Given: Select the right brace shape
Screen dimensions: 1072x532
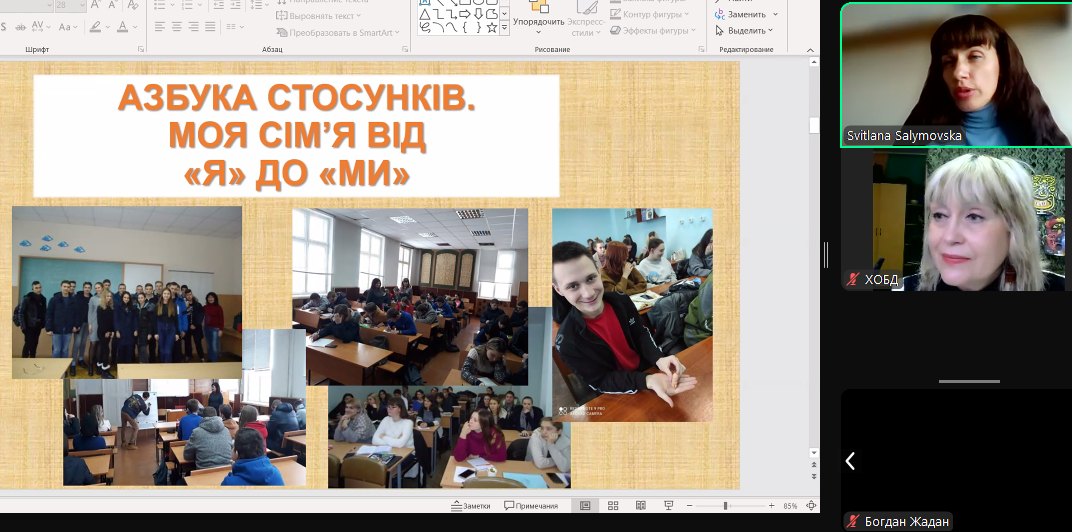Looking at the screenshot, I should (479, 27).
